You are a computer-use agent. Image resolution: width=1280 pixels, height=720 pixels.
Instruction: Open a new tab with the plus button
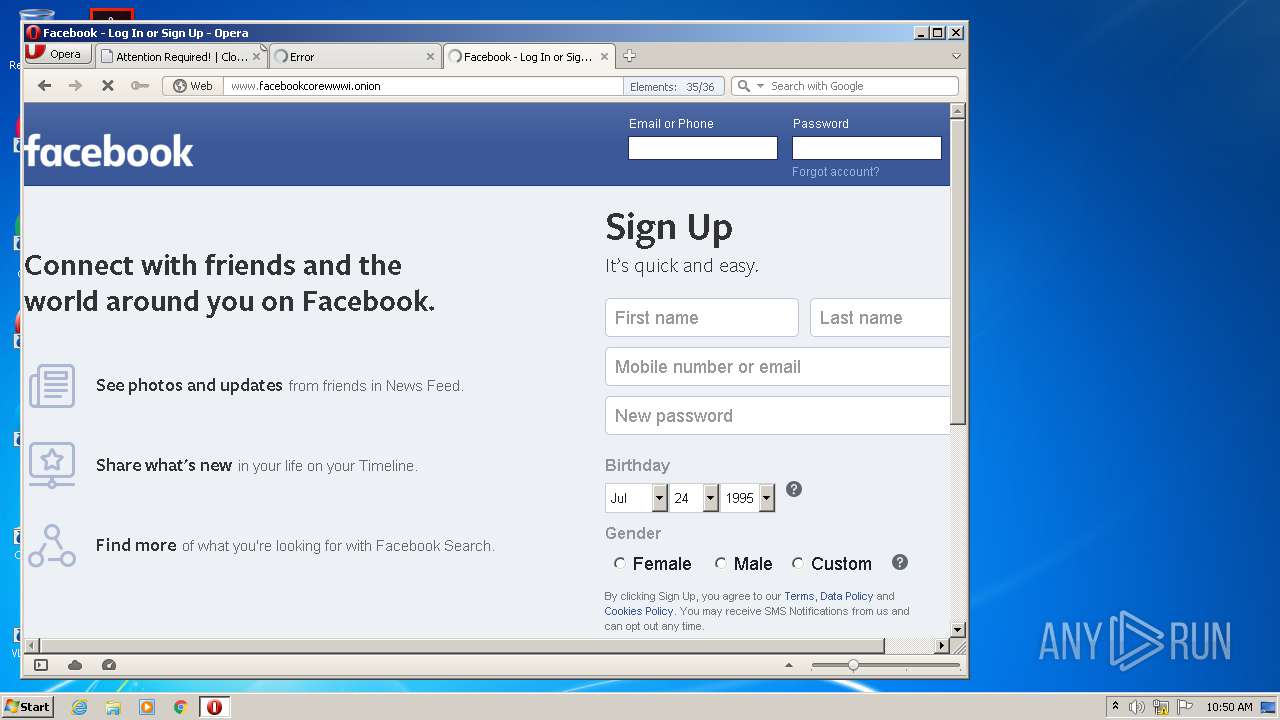point(629,56)
